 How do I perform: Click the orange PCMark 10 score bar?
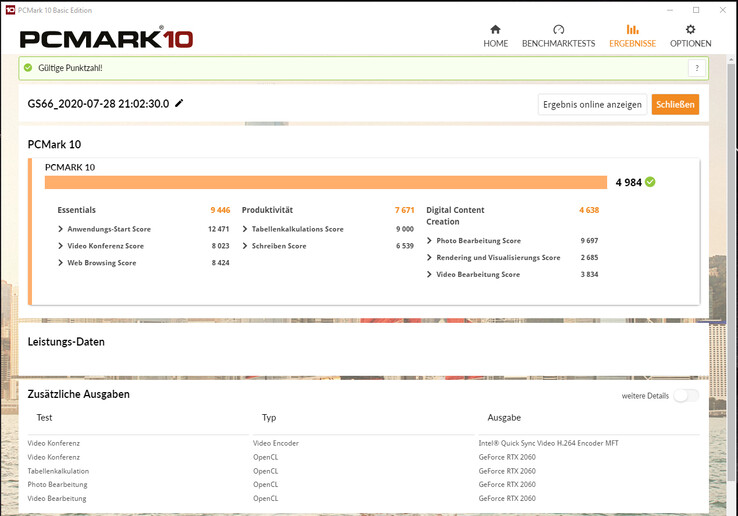click(x=326, y=182)
